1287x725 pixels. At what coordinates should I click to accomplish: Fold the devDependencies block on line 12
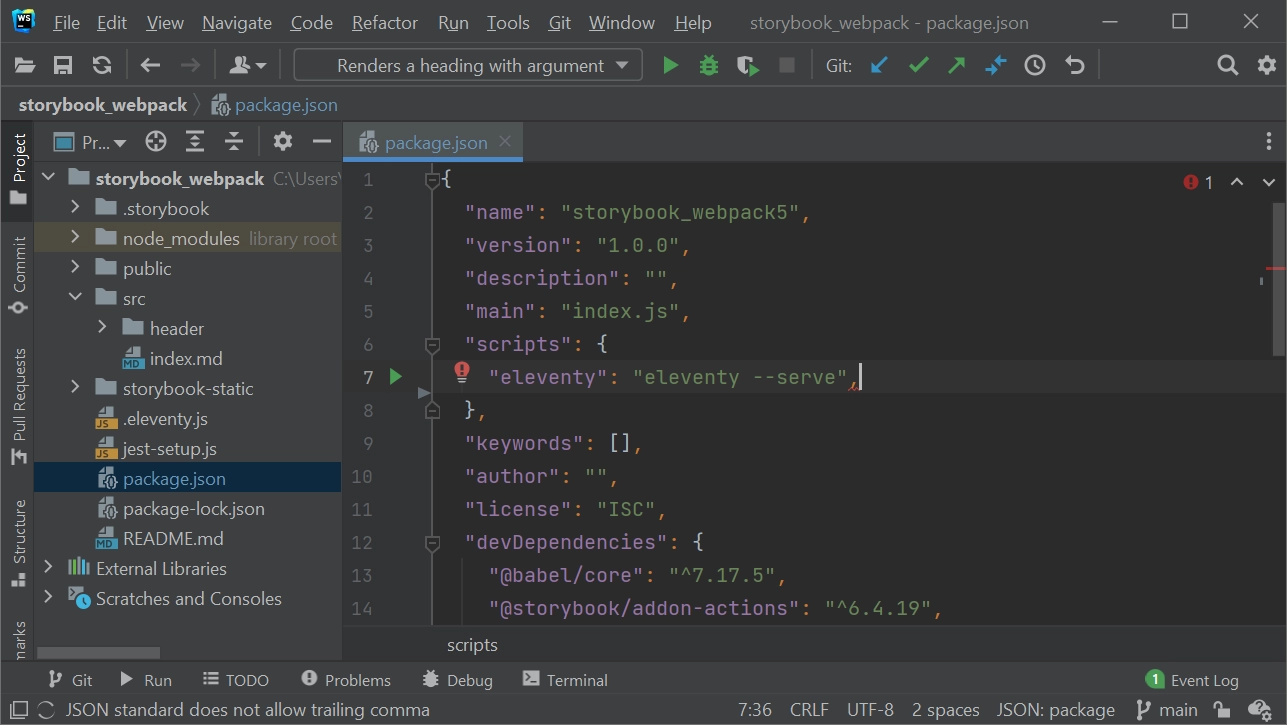pos(432,542)
